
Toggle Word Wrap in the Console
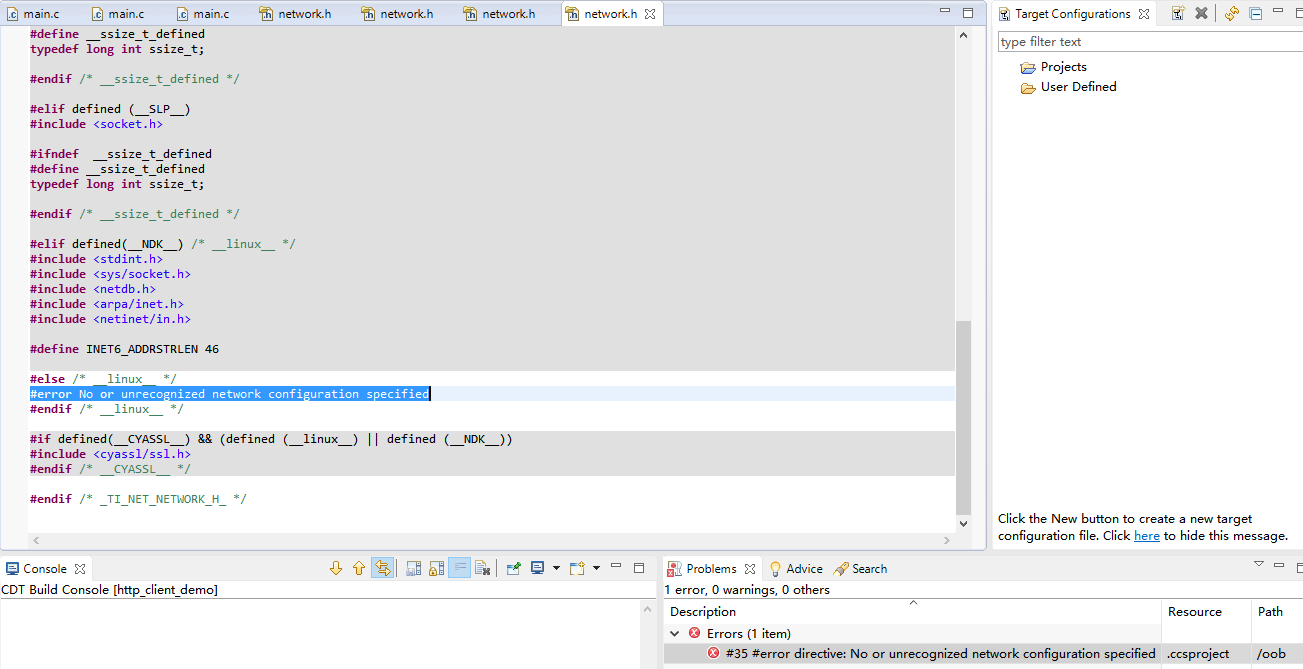tap(459, 568)
